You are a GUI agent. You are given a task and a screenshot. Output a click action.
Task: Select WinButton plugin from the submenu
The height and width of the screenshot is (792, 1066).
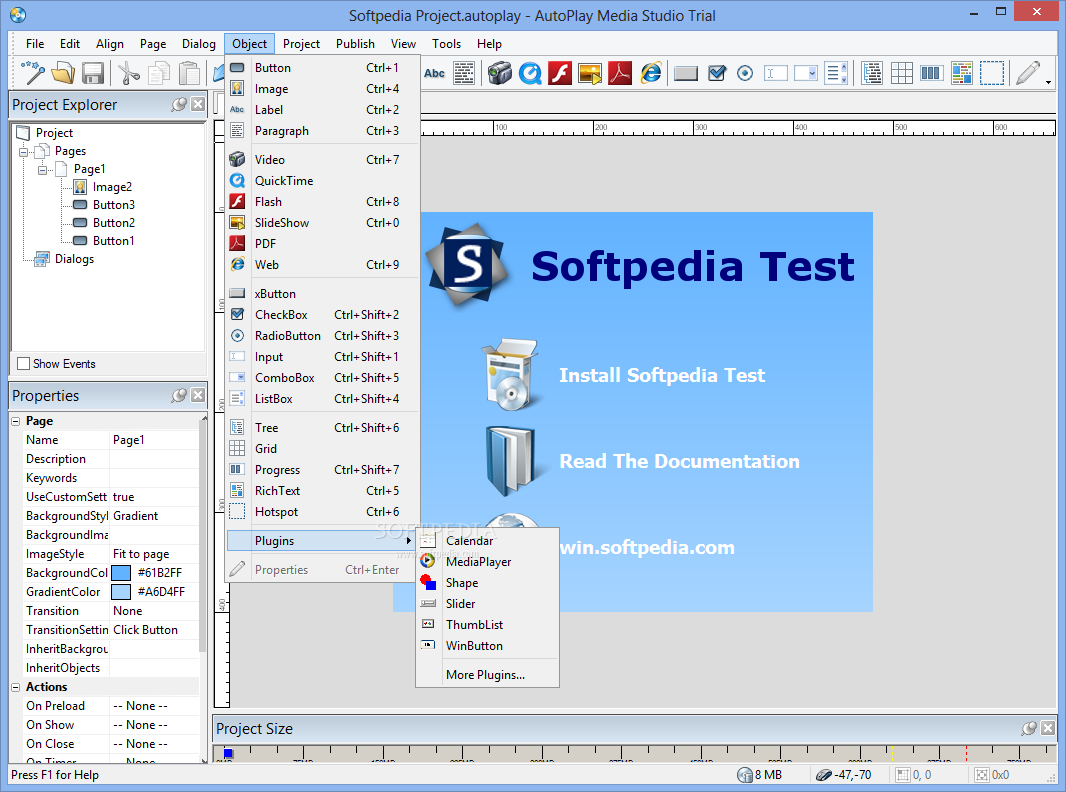pos(487,646)
